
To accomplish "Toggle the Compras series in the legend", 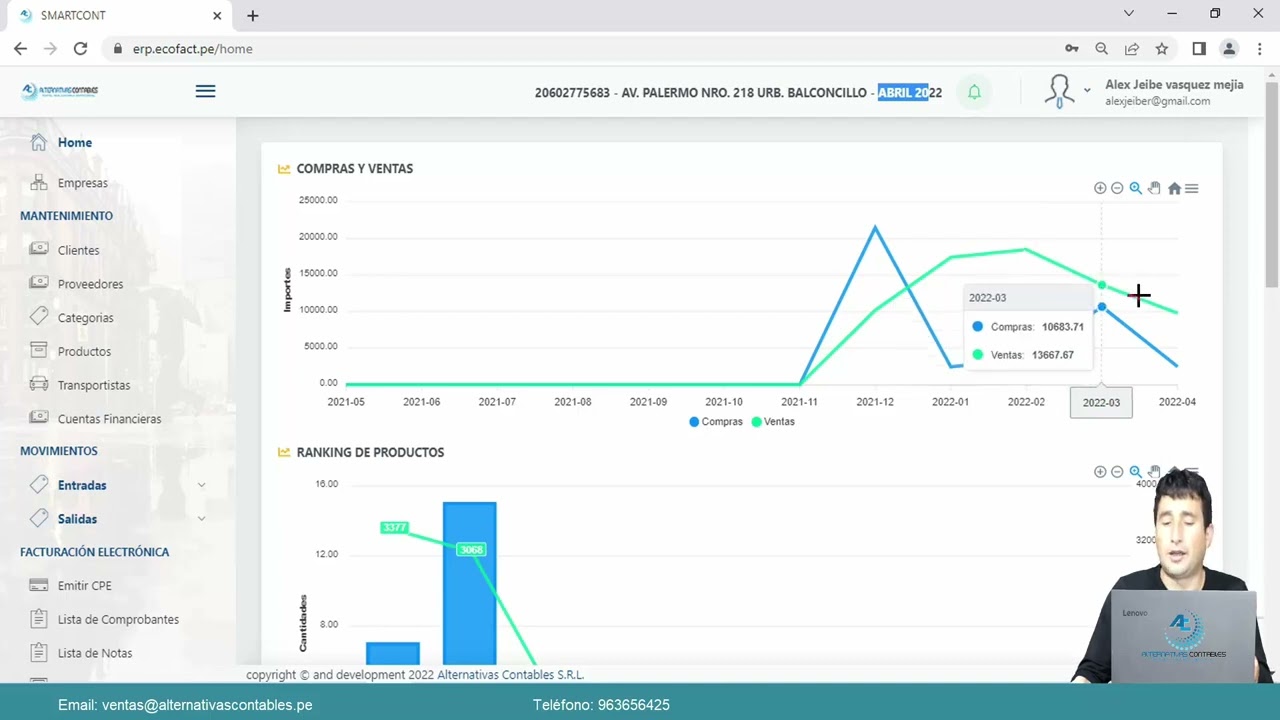I will click(x=716, y=422).
